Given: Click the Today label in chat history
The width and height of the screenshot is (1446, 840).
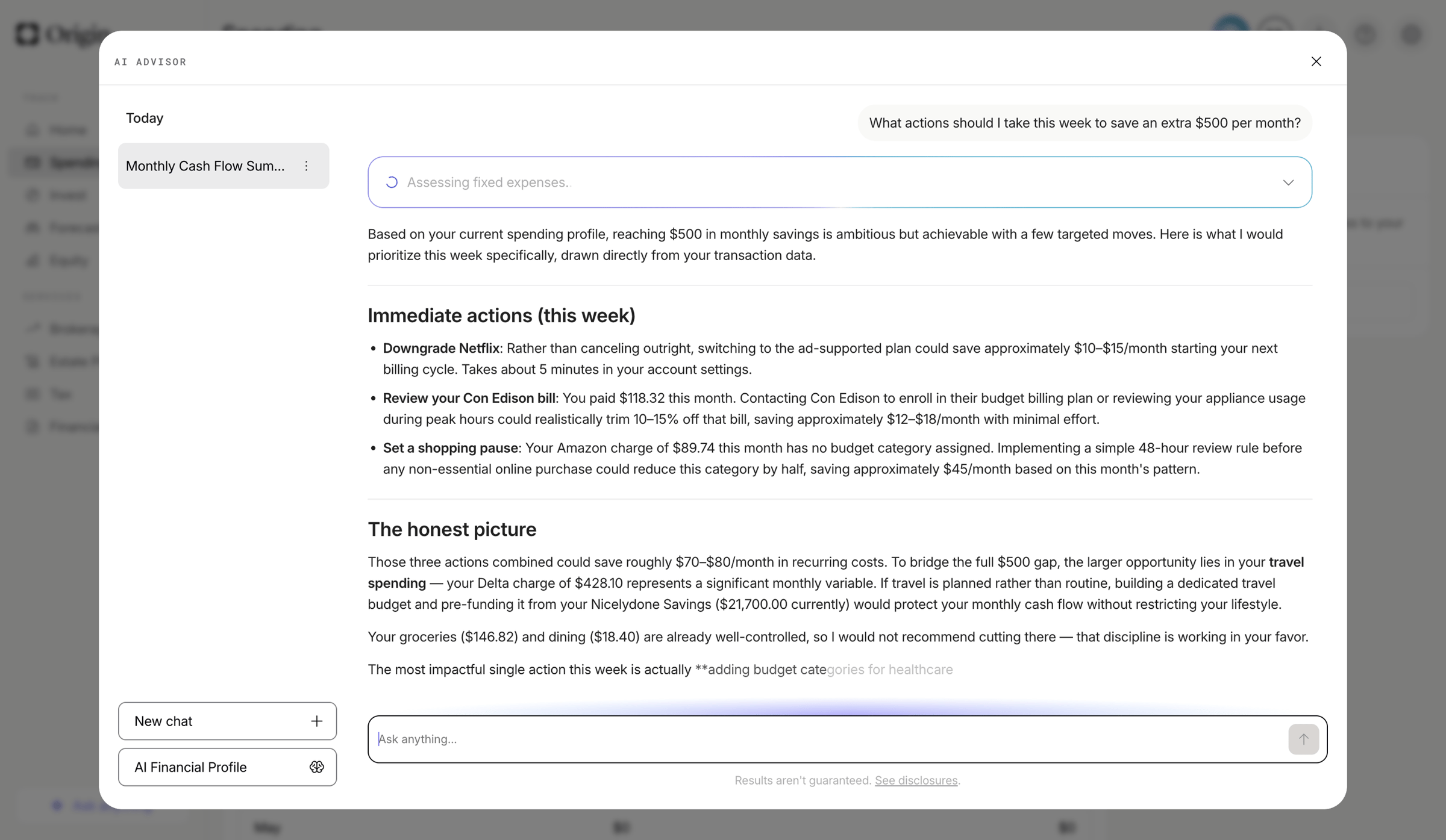Looking at the screenshot, I should click(x=145, y=118).
